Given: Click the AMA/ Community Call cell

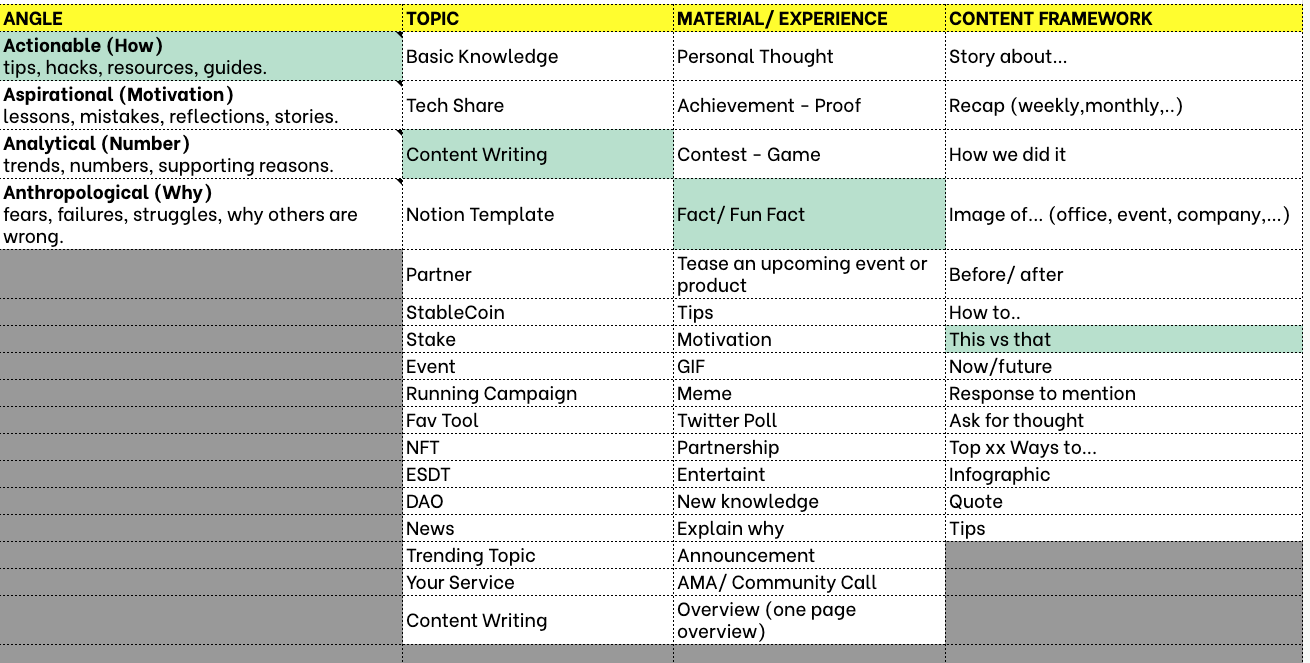Looking at the screenshot, I should (808, 582).
